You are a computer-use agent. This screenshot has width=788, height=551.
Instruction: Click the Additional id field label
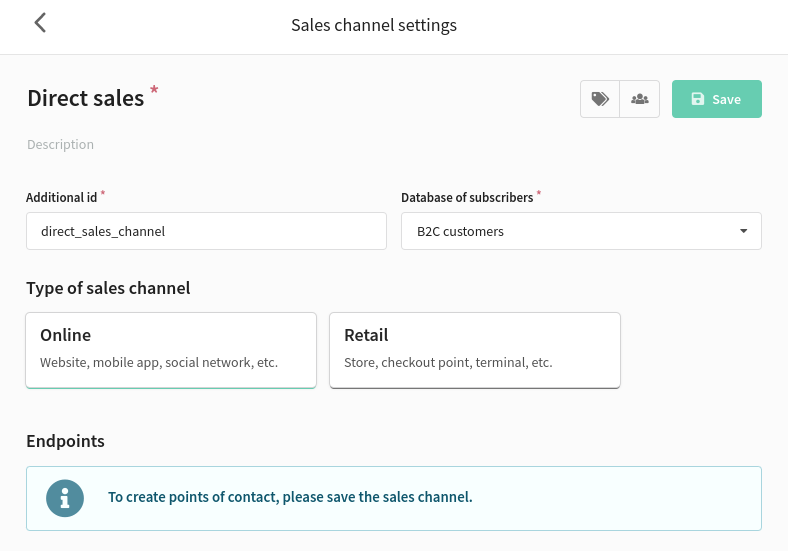click(x=61, y=198)
